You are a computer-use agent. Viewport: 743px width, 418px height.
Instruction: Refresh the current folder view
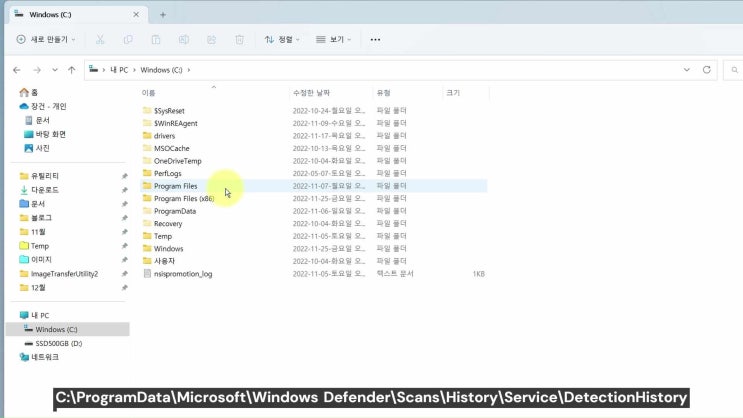pos(707,70)
